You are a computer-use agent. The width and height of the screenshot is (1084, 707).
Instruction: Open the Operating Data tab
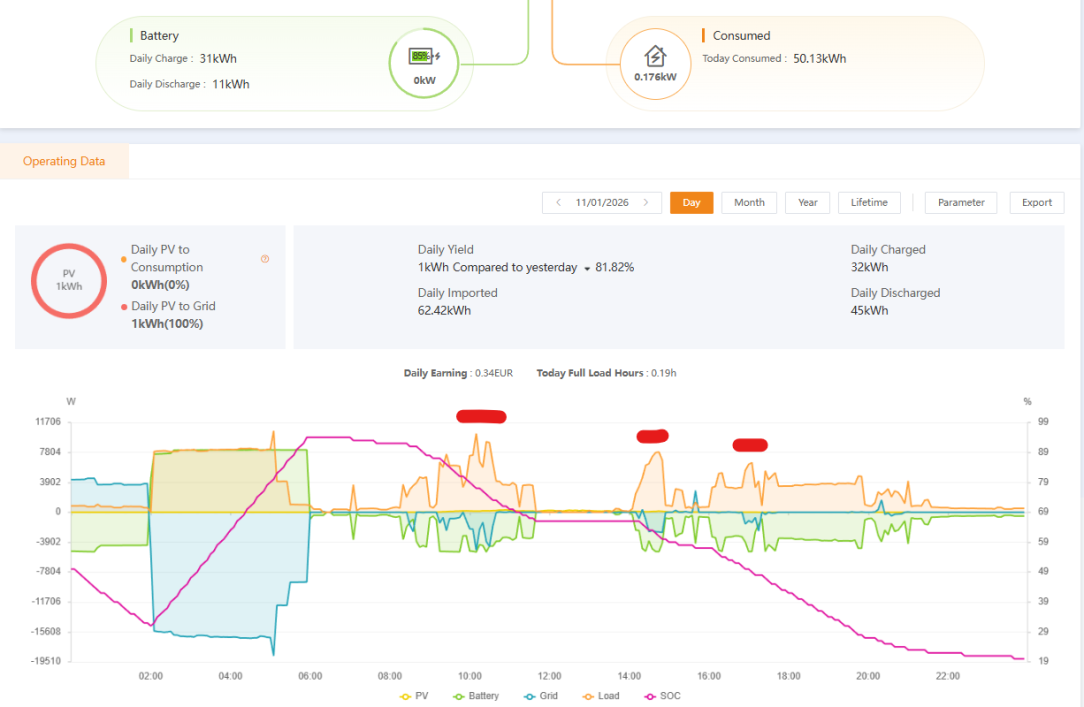(x=64, y=161)
